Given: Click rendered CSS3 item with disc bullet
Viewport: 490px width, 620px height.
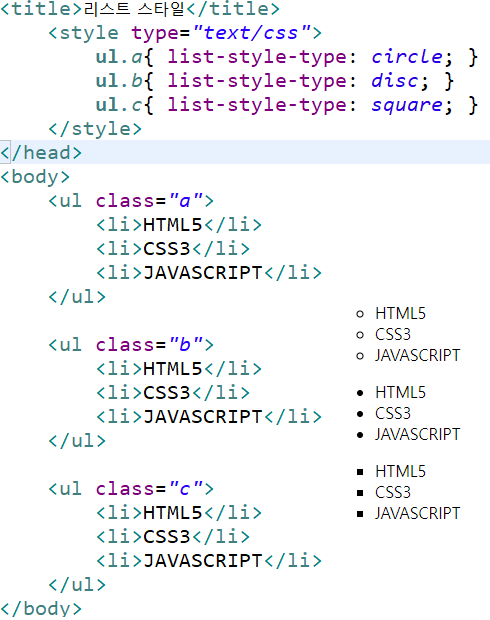Looking at the screenshot, I should tap(393, 414).
